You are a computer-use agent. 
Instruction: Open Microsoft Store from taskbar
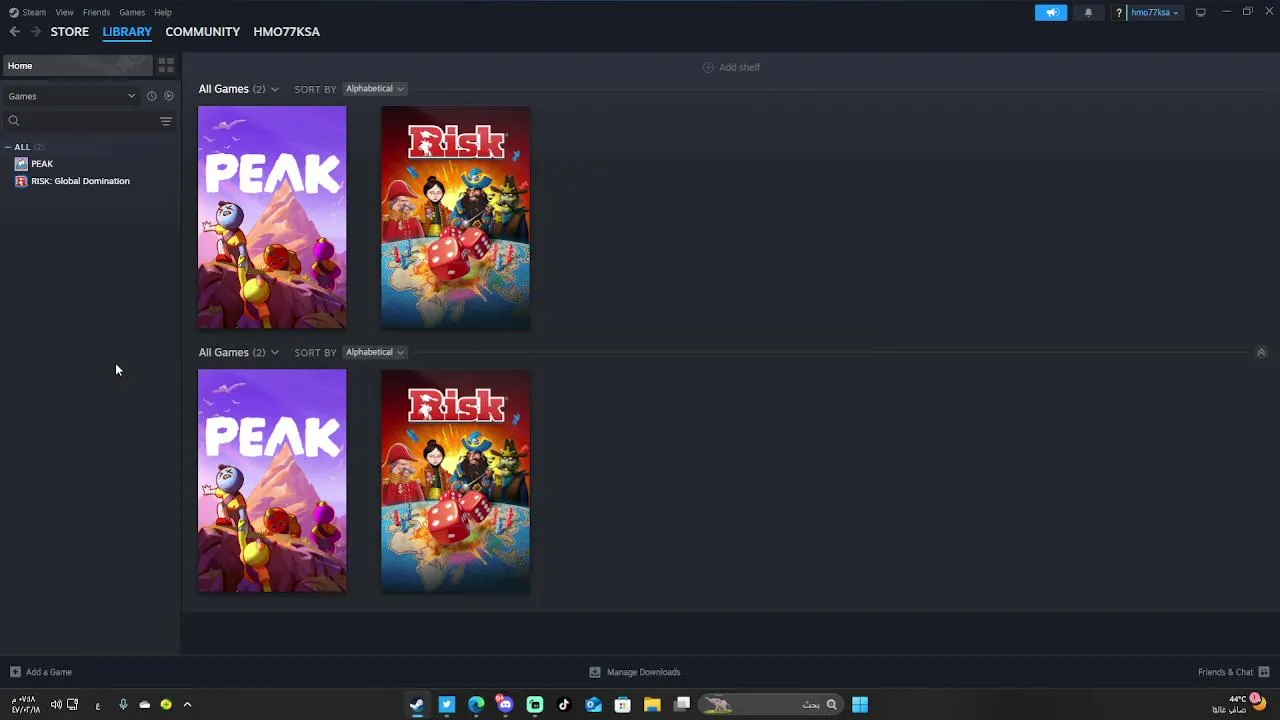pos(622,705)
